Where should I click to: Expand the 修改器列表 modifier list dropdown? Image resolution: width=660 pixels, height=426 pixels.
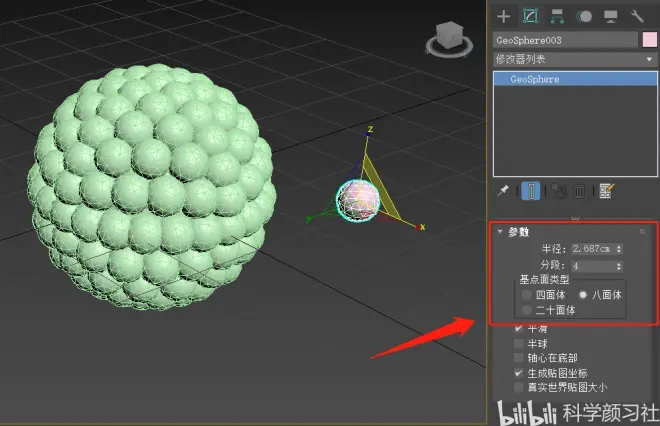575,59
